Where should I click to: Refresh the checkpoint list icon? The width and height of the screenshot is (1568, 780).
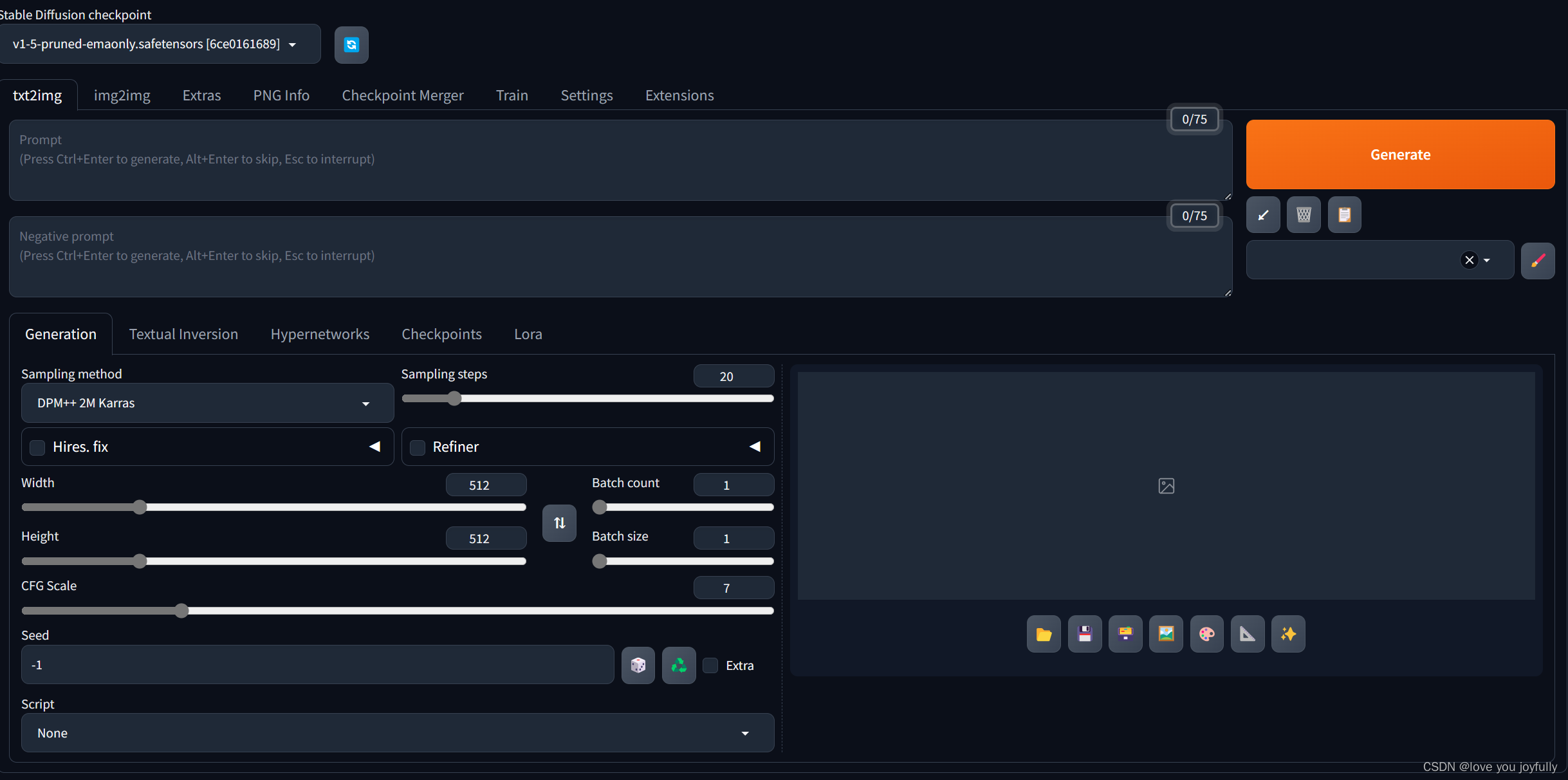click(x=351, y=44)
